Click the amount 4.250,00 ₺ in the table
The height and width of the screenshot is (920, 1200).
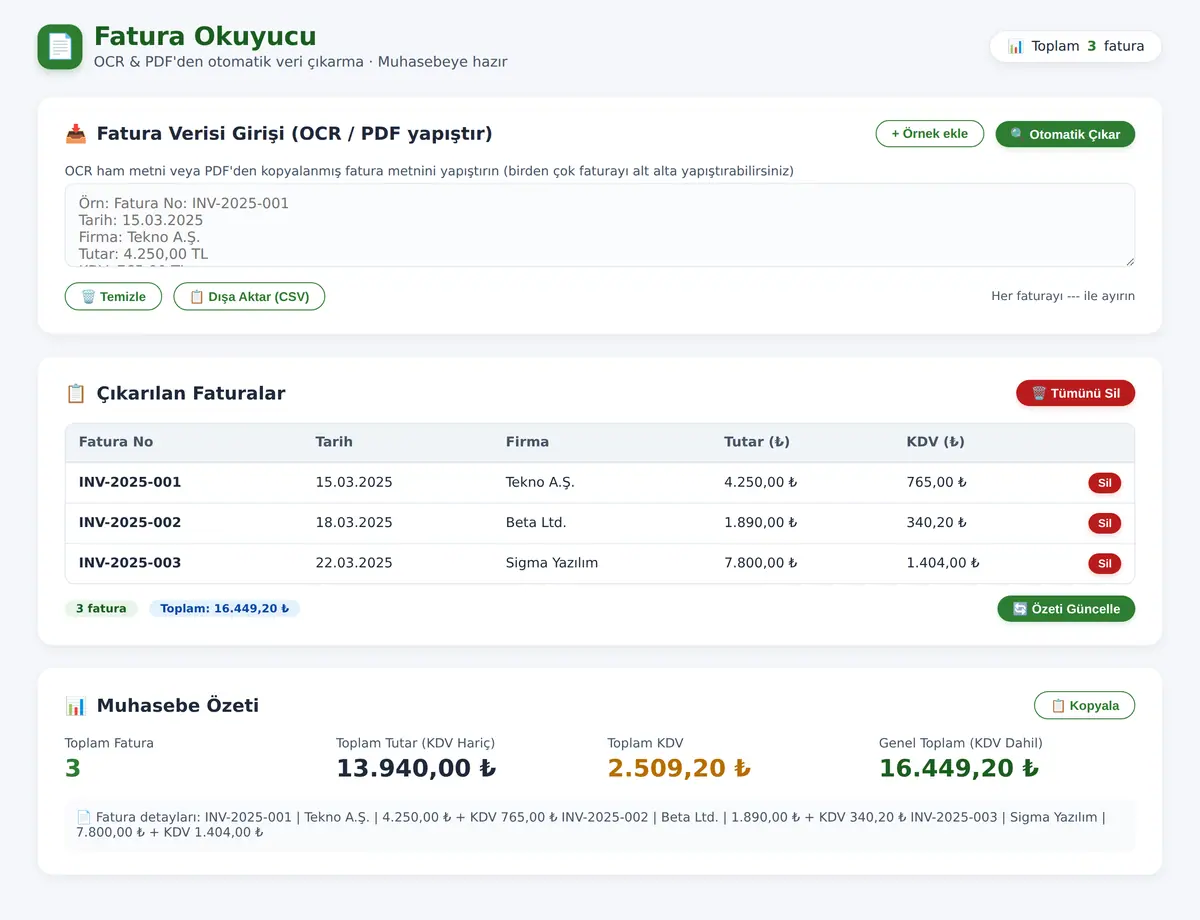point(761,482)
